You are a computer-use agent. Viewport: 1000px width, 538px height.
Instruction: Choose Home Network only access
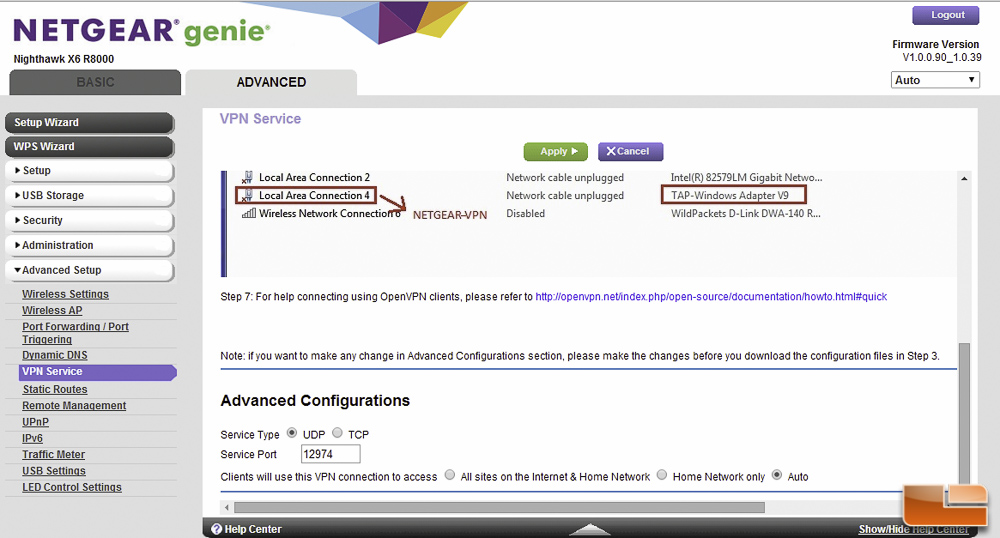662,475
